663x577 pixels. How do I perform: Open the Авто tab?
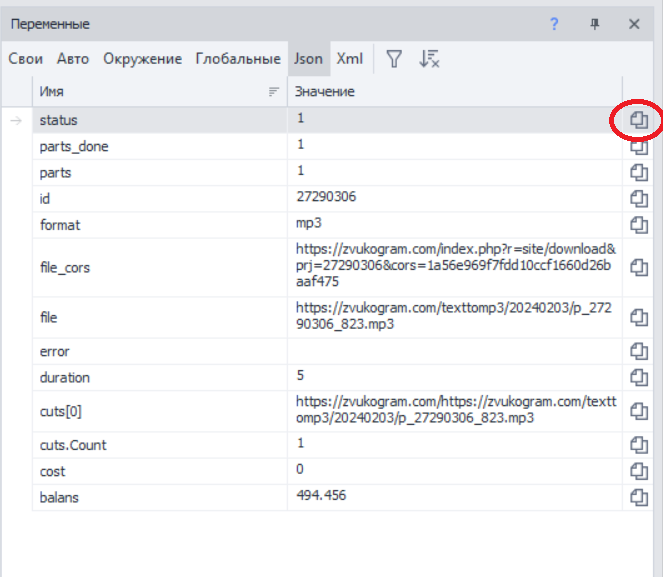[73, 59]
